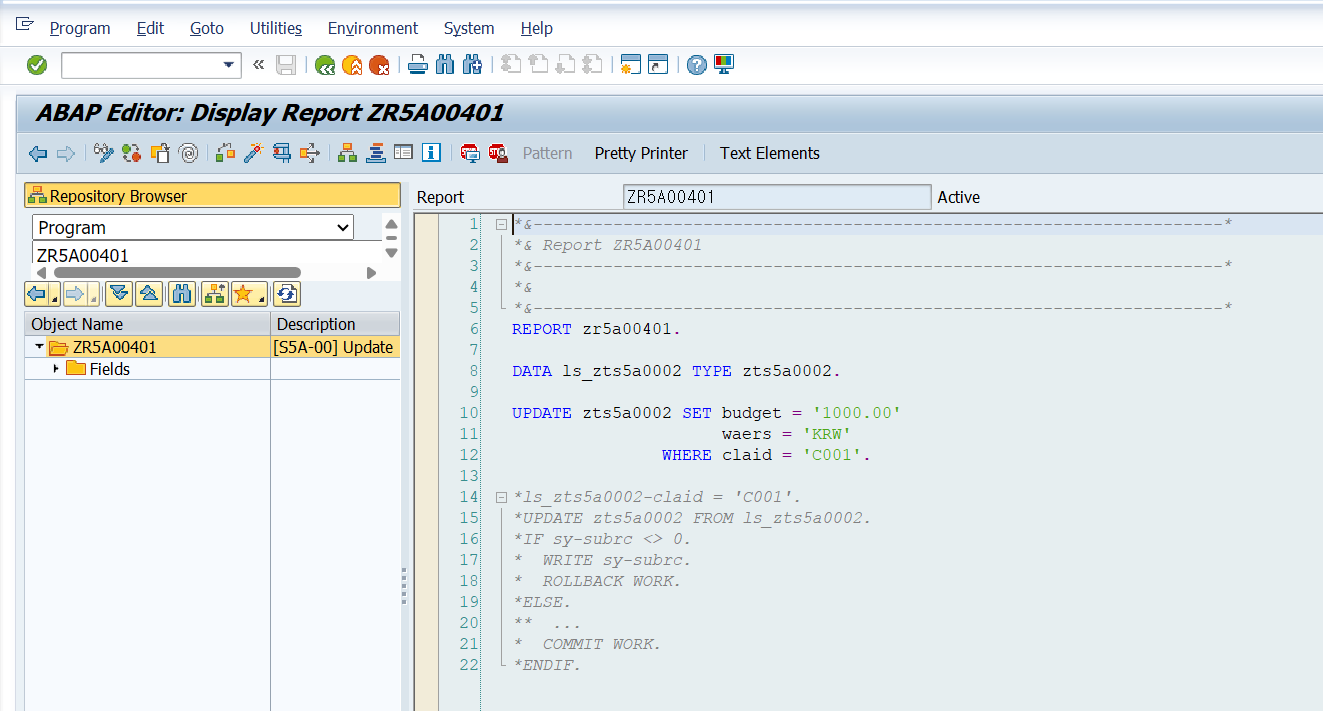Click the Find Next binoculars-plus icon

(x=473, y=65)
